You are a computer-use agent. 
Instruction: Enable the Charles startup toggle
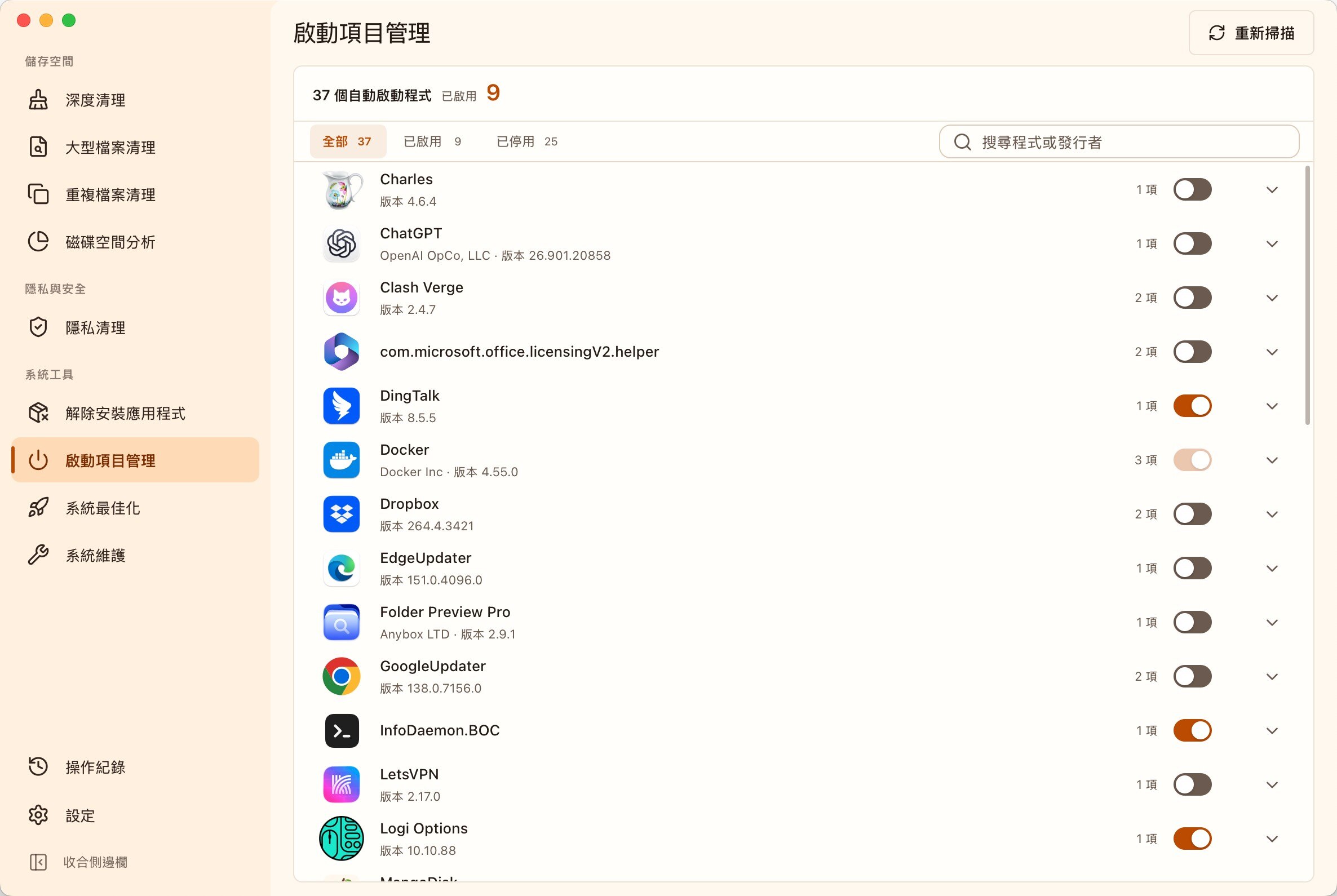click(x=1193, y=190)
